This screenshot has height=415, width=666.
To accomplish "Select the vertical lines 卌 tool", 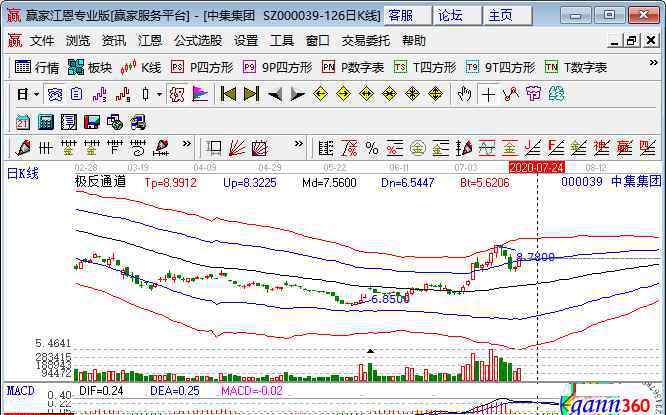I will click(45, 148).
